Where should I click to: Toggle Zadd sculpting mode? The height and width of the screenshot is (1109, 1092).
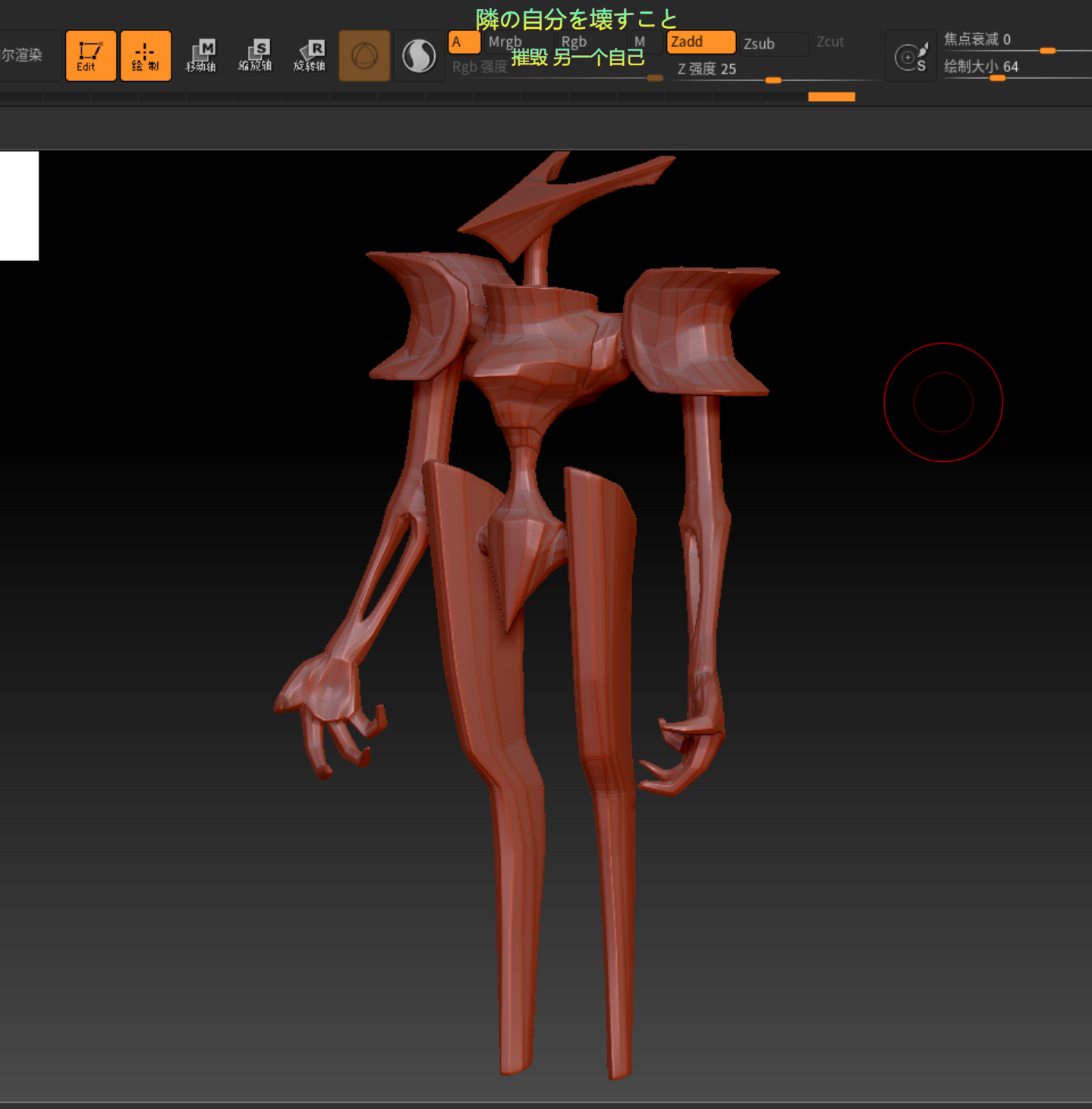coord(700,42)
